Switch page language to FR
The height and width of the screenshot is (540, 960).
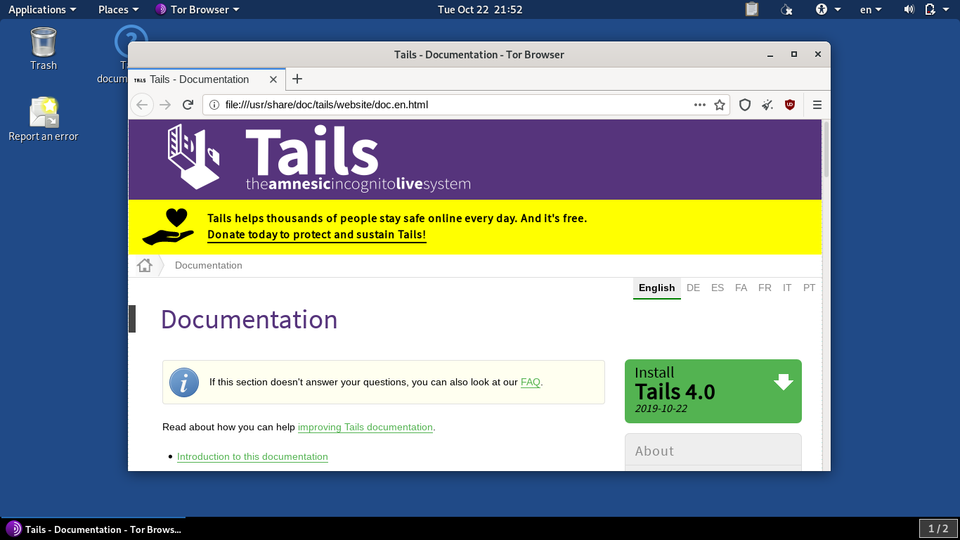[x=765, y=288]
